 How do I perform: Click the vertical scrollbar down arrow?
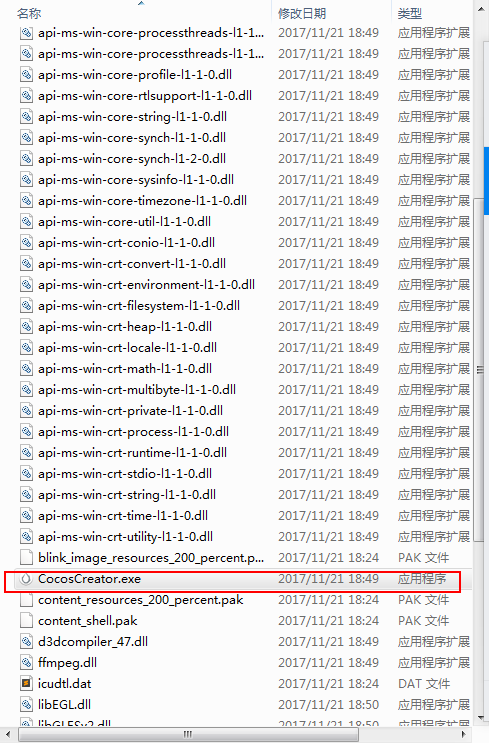coord(481,719)
